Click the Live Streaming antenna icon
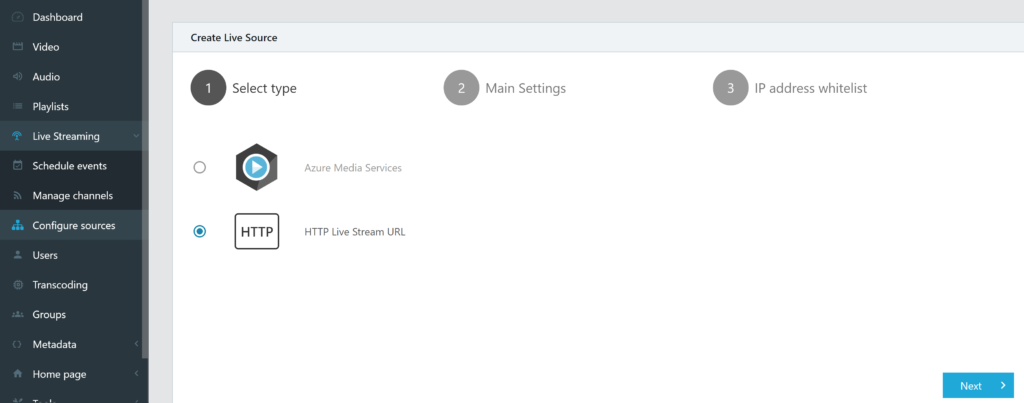This screenshot has height=403, width=1024. tap(18, 137)
